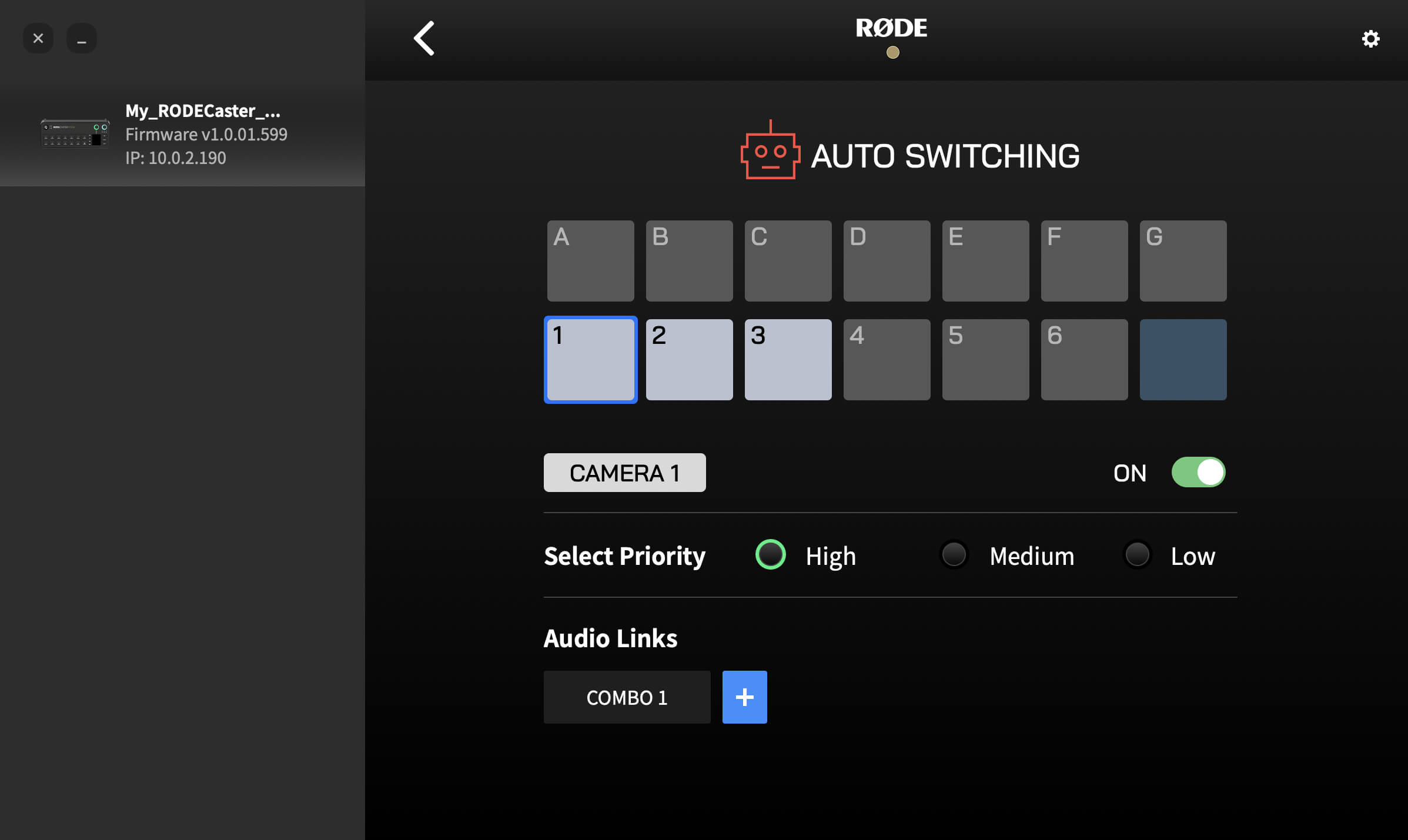Navigate back using arrow icon
This screenshot has width=1408, height=840.
(x=423, y=37)
